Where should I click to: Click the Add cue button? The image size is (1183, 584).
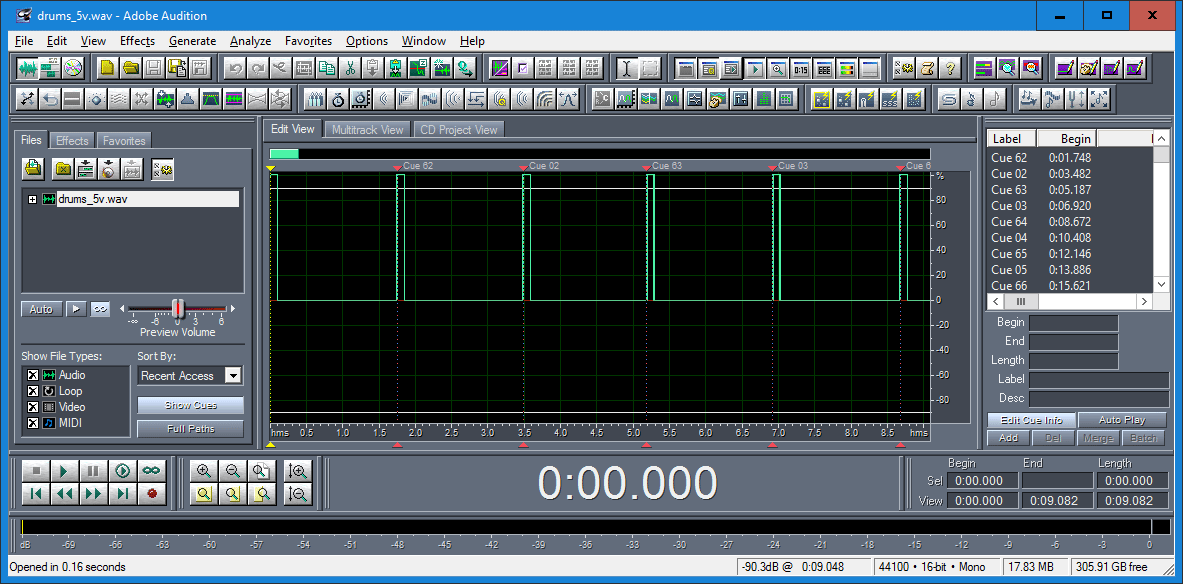1008,438
